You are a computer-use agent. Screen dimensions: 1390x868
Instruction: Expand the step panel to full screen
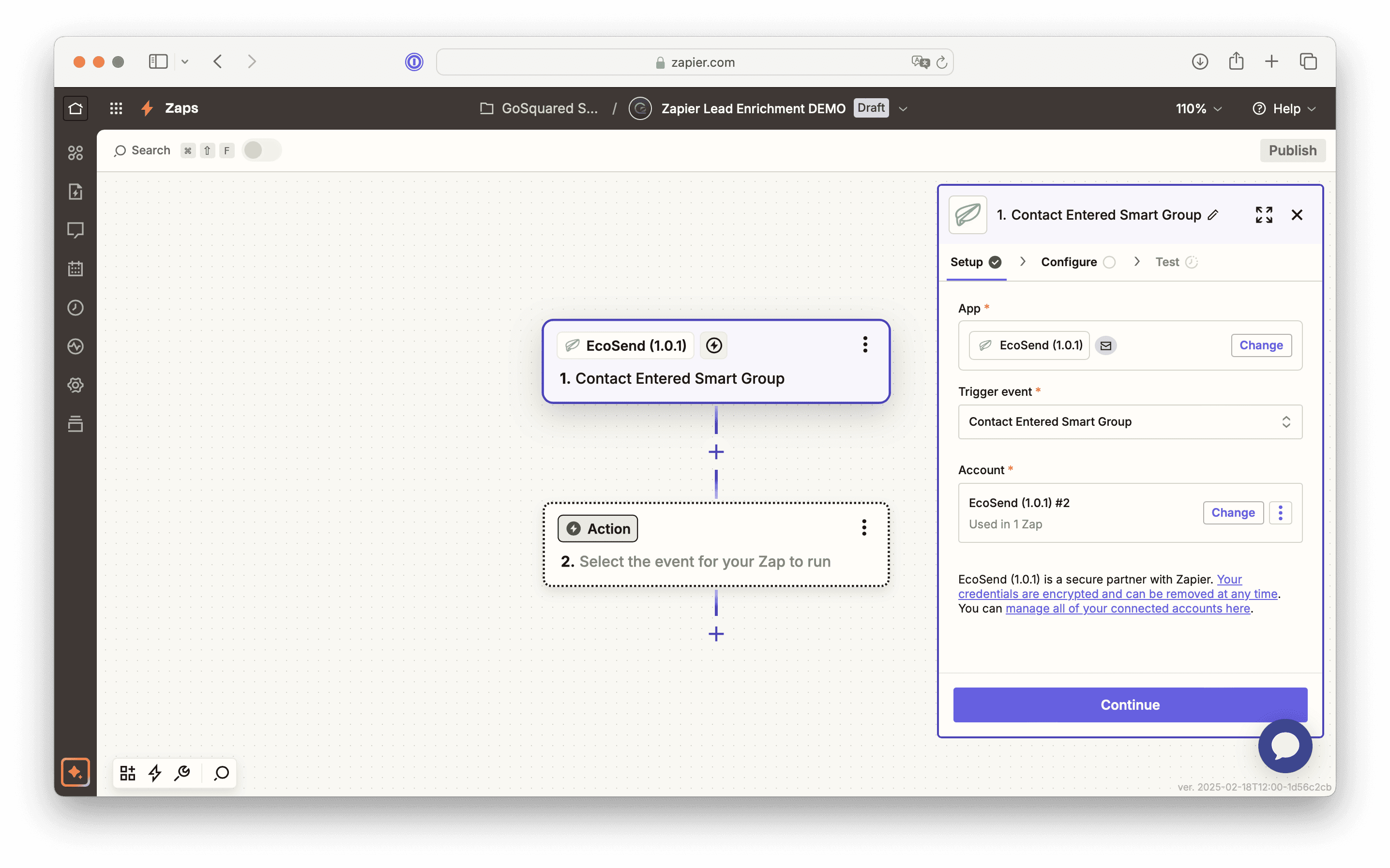tap(1263, 215)
